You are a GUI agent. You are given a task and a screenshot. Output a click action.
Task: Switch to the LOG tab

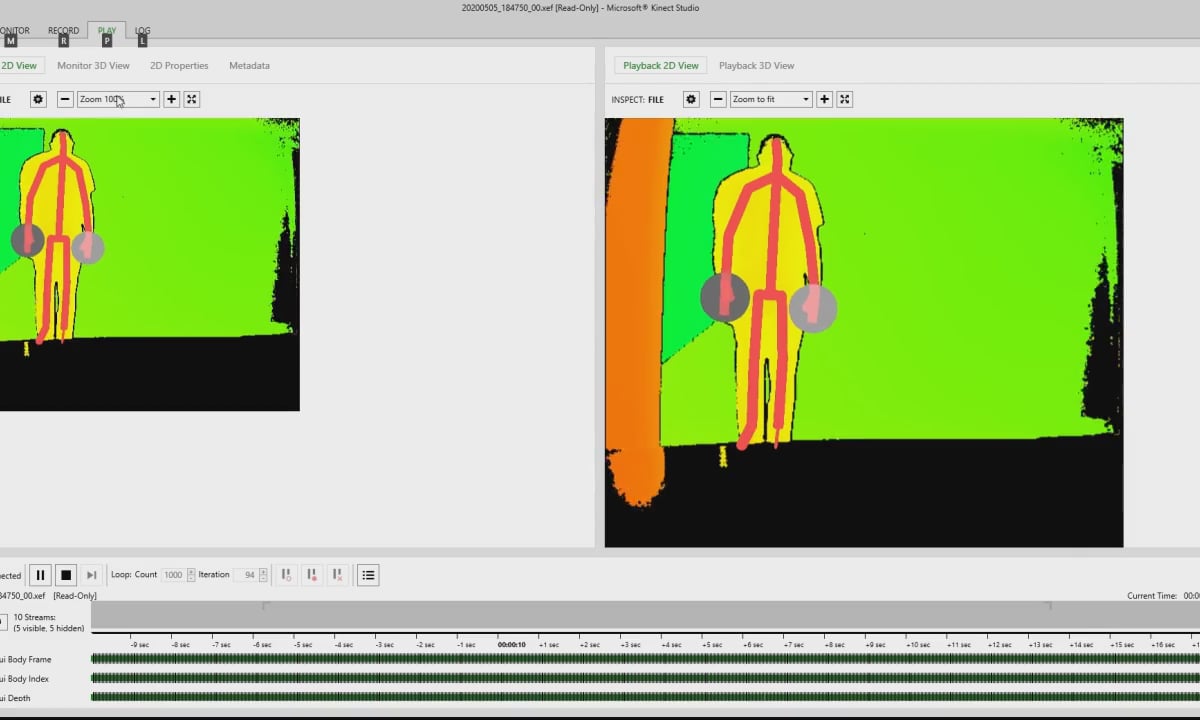tap(142, 31)
